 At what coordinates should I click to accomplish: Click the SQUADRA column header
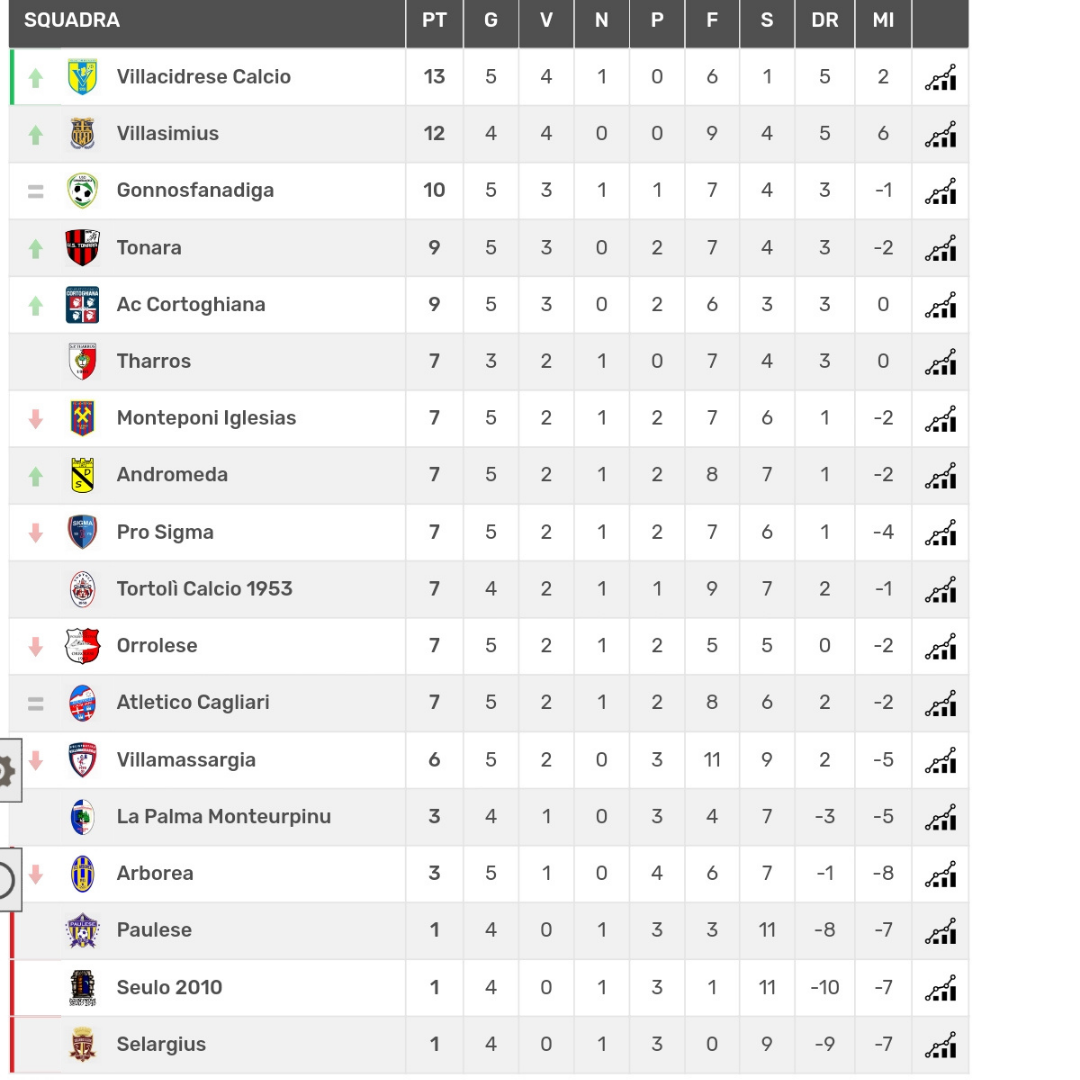tap(72, 21)
